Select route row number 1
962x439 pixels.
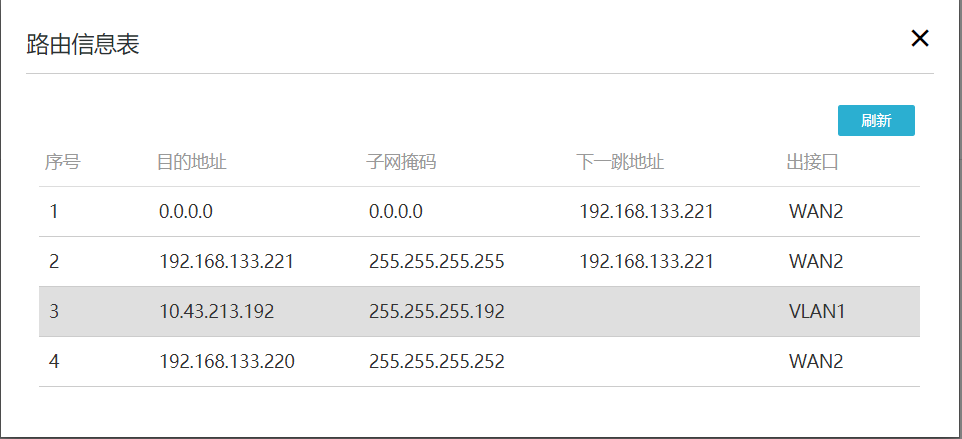coord(54,212)
